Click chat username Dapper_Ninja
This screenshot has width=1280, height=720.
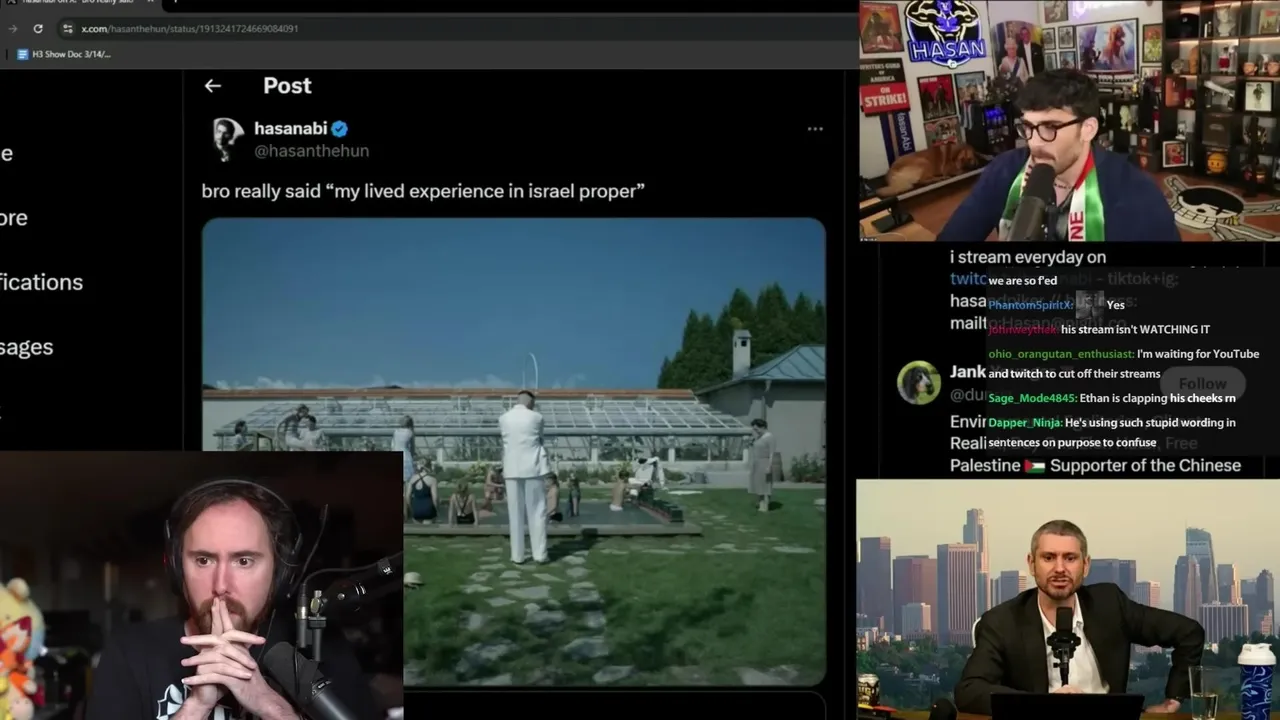[1025, 422]
